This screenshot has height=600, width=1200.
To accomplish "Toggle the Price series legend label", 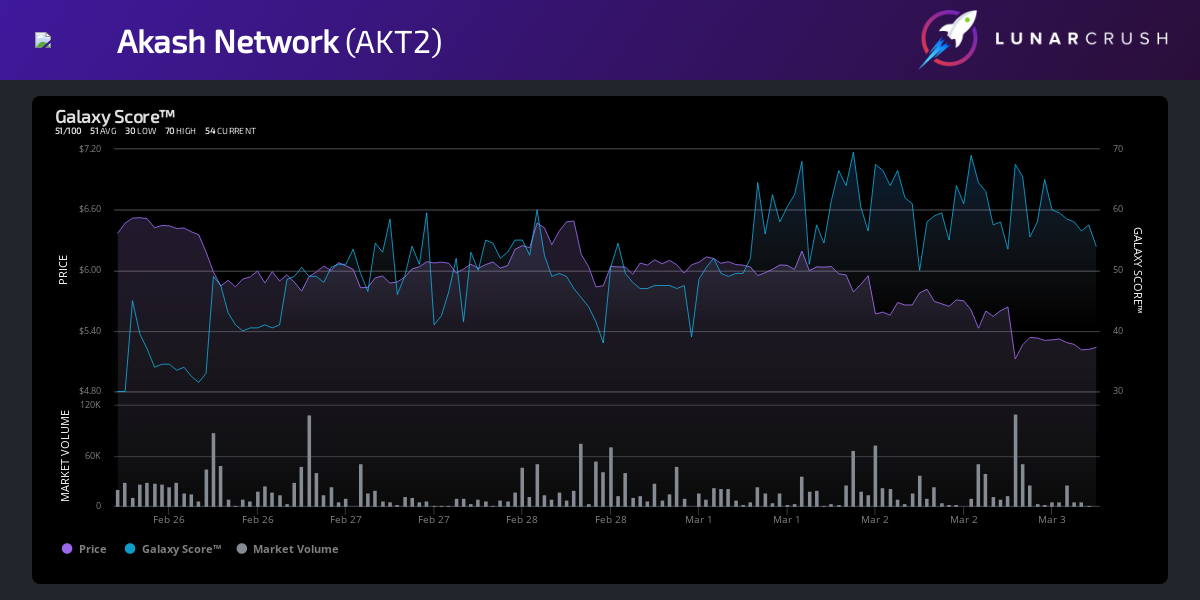I will [92, 549].
